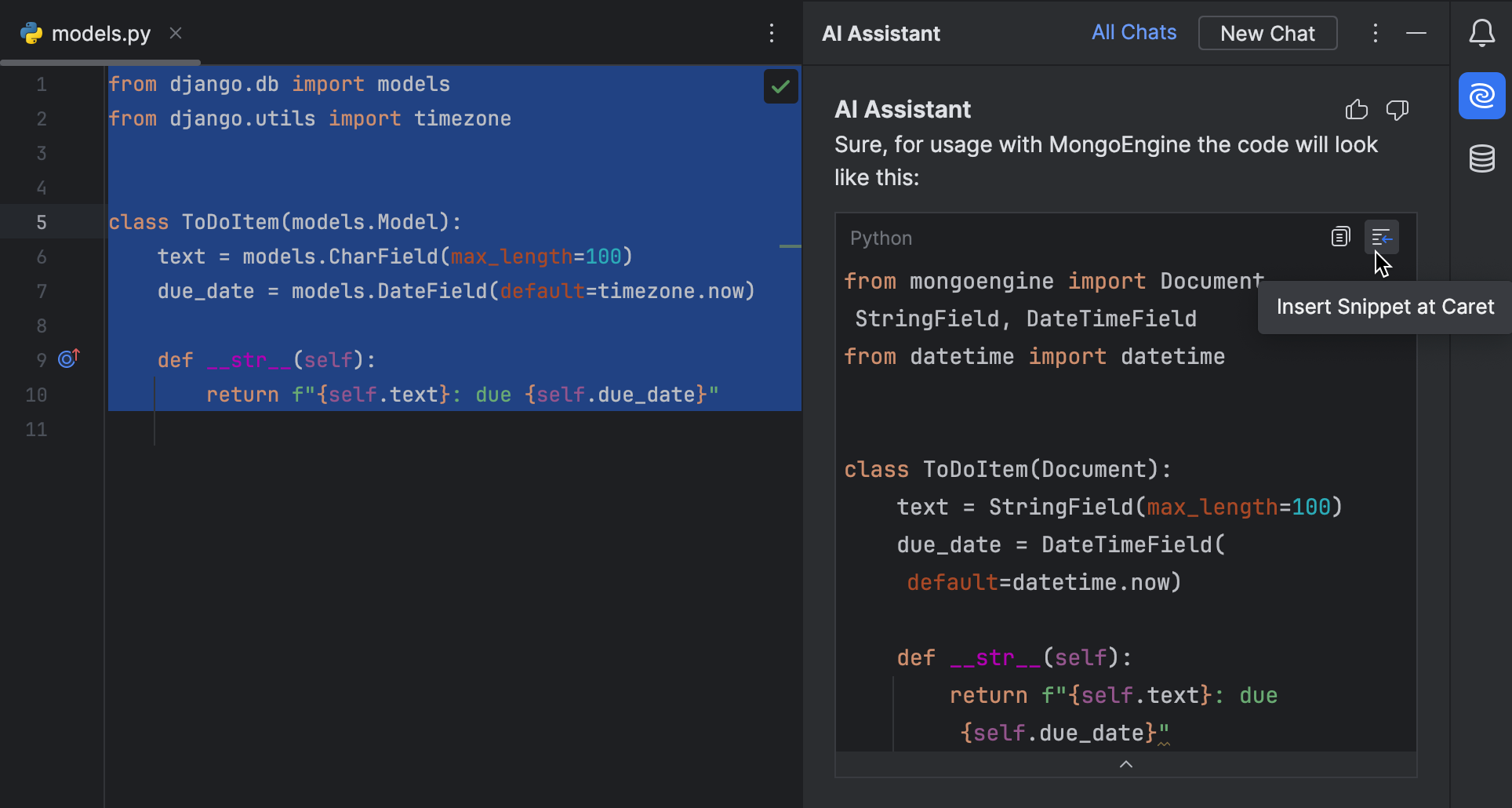Give thumbs up to the response
Image resolution: width=1512 pixels, height=808 pixels.
point(1356,110)
